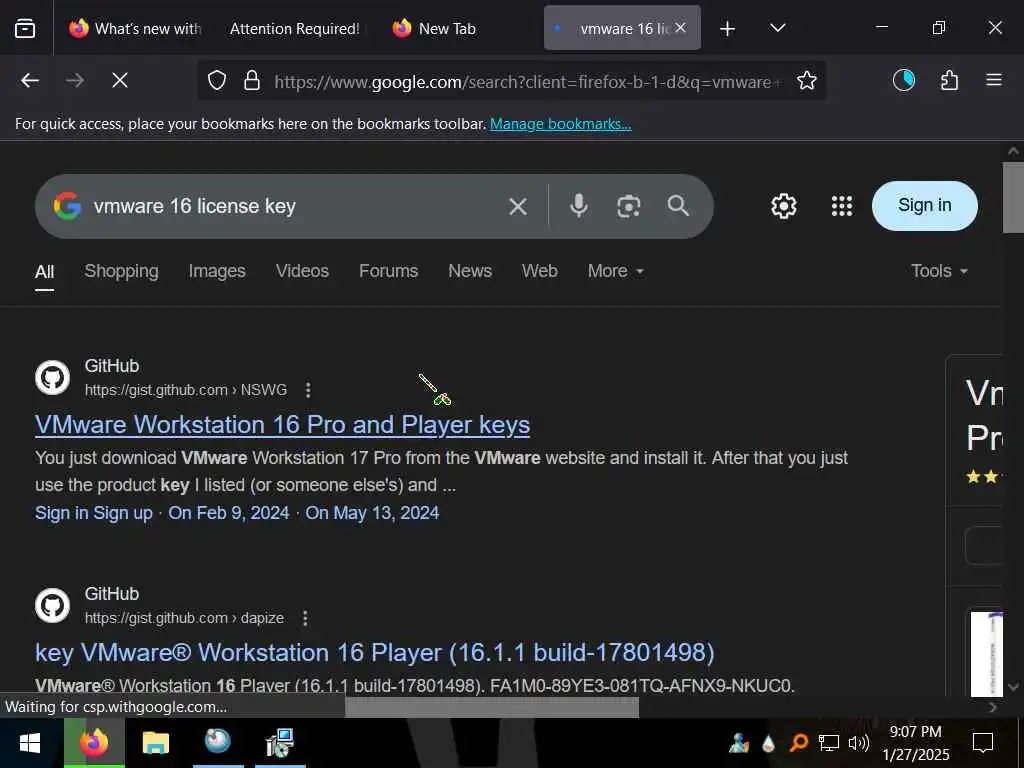Expand the list all tabs chevron
1024x768 pixels.
[x=777, y=28]
